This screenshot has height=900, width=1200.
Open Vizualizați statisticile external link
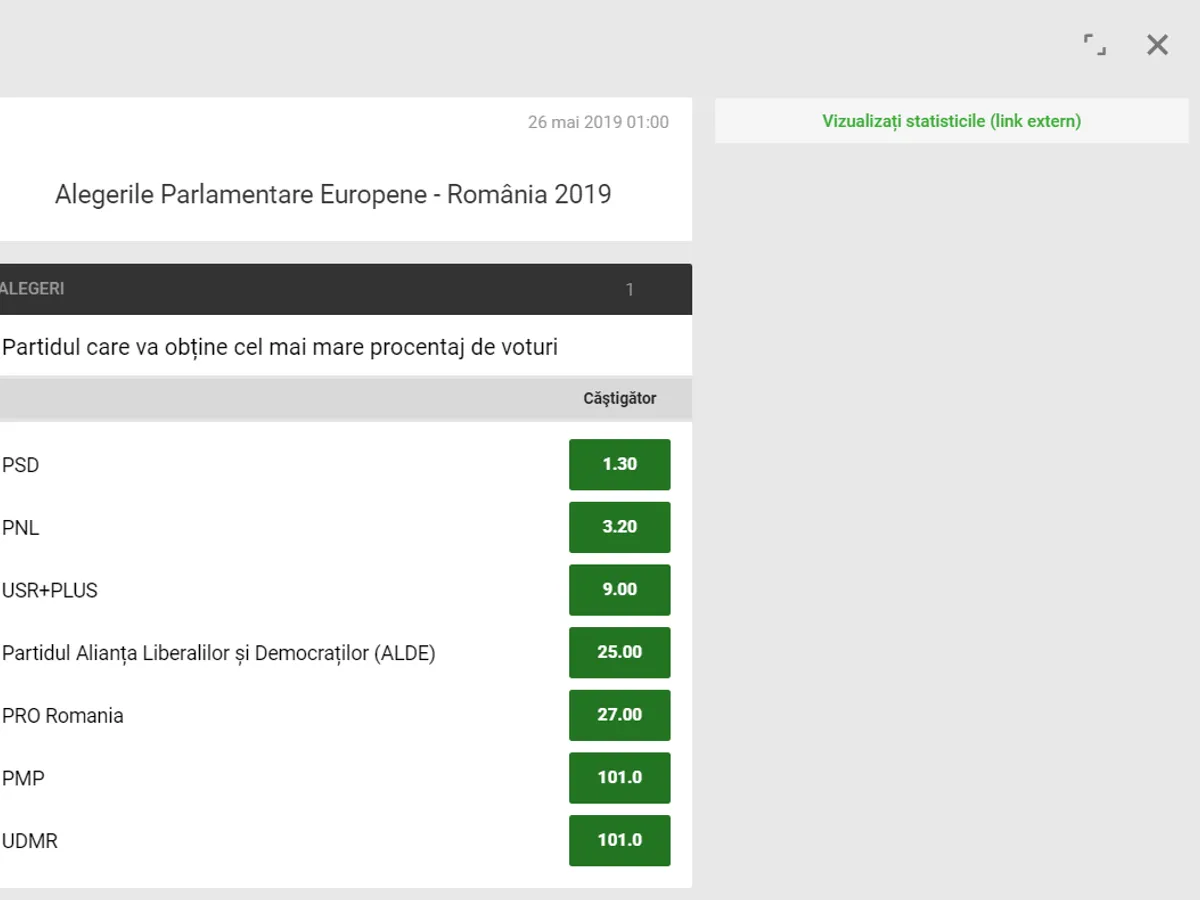coord(951,121)
